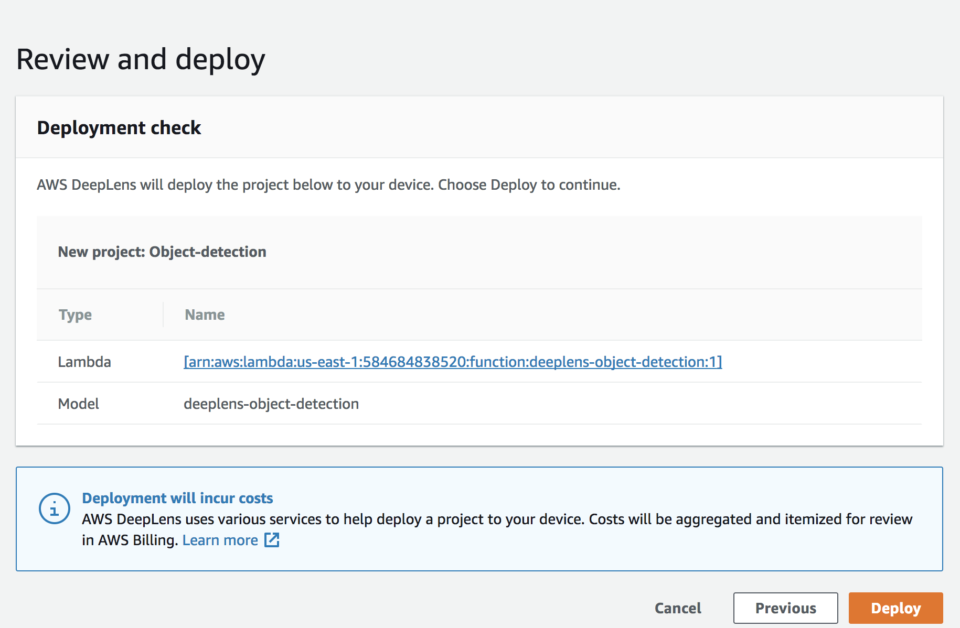This screenshot has height=628, width=960.
Task: Click the Name column header
Action: coord(204,315)
